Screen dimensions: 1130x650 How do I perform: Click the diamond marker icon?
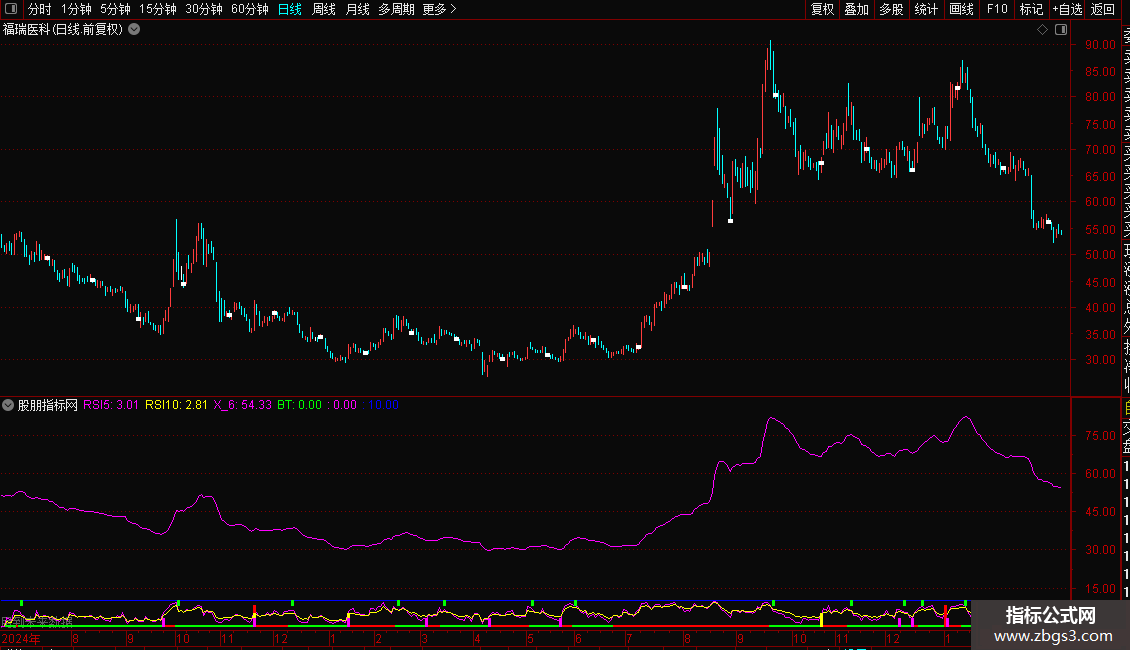tap(1042, 30)
